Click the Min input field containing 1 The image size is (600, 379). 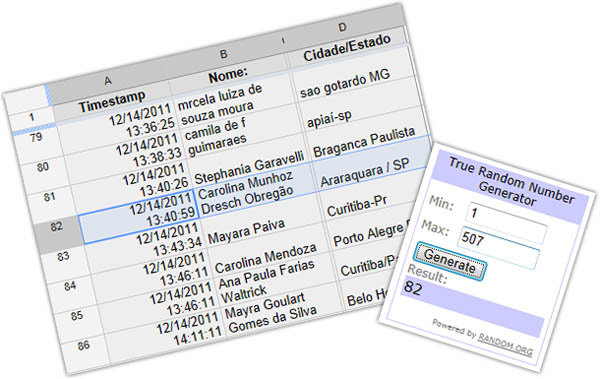click(506, 222)
